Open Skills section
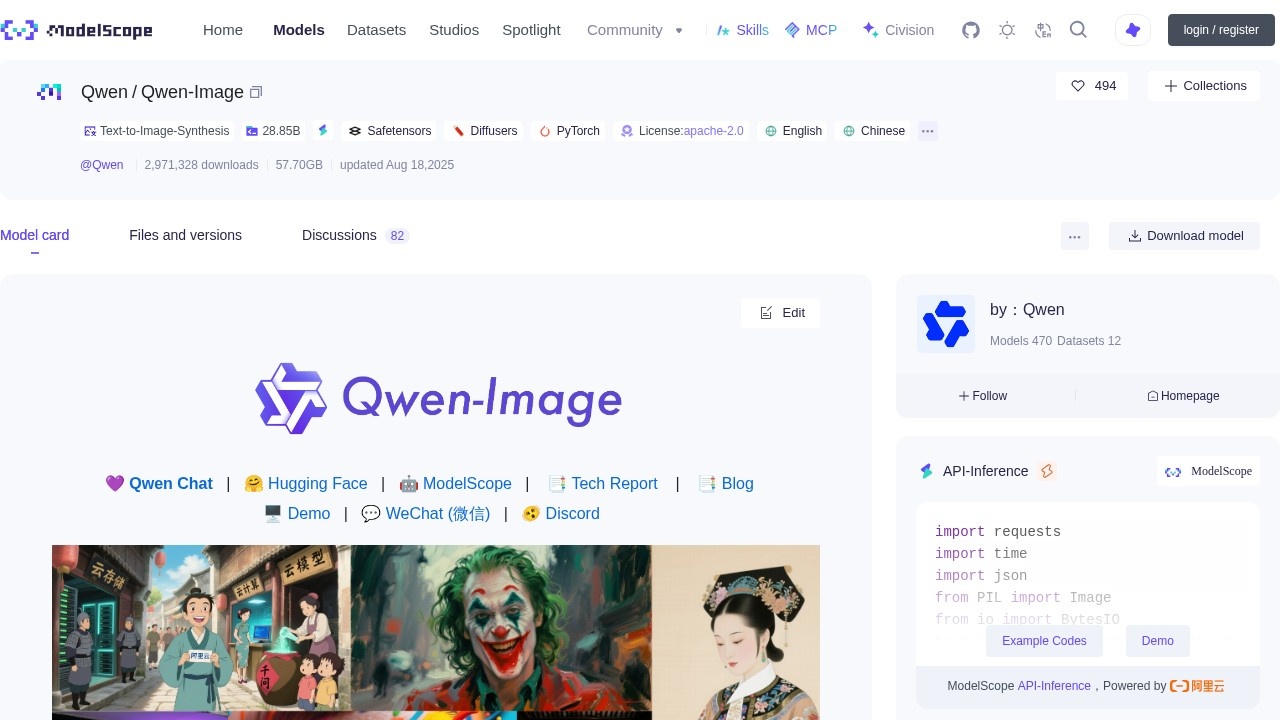1280x720 pixels. pos(742,30)
